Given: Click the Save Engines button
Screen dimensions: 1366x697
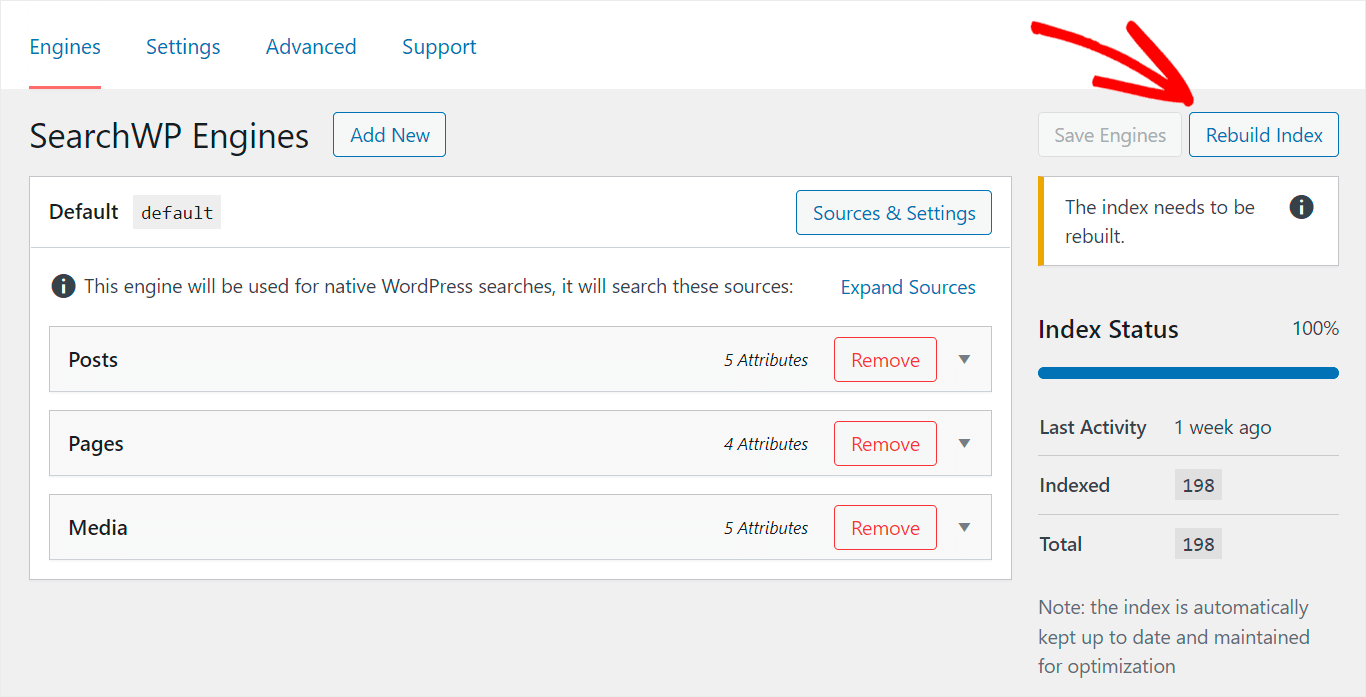Looking at the screenshot, I should pyautogui.click(x=1110, y=135).
